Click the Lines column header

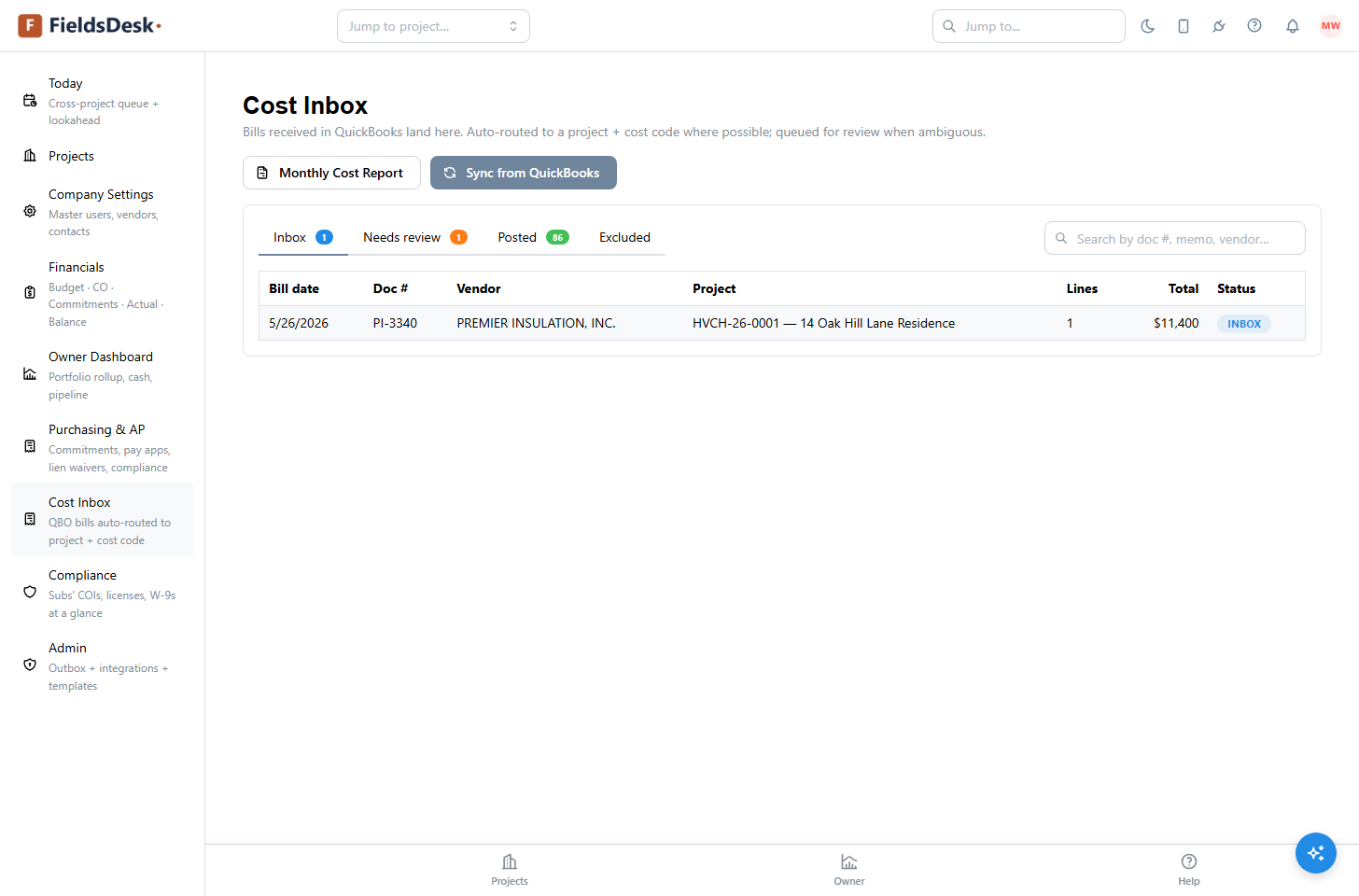(1082, 288)
